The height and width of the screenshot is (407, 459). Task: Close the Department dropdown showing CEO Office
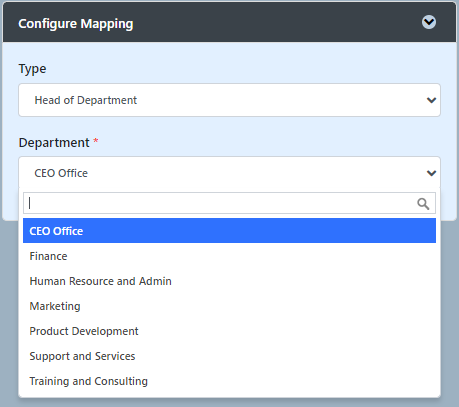tap(229, 173)
